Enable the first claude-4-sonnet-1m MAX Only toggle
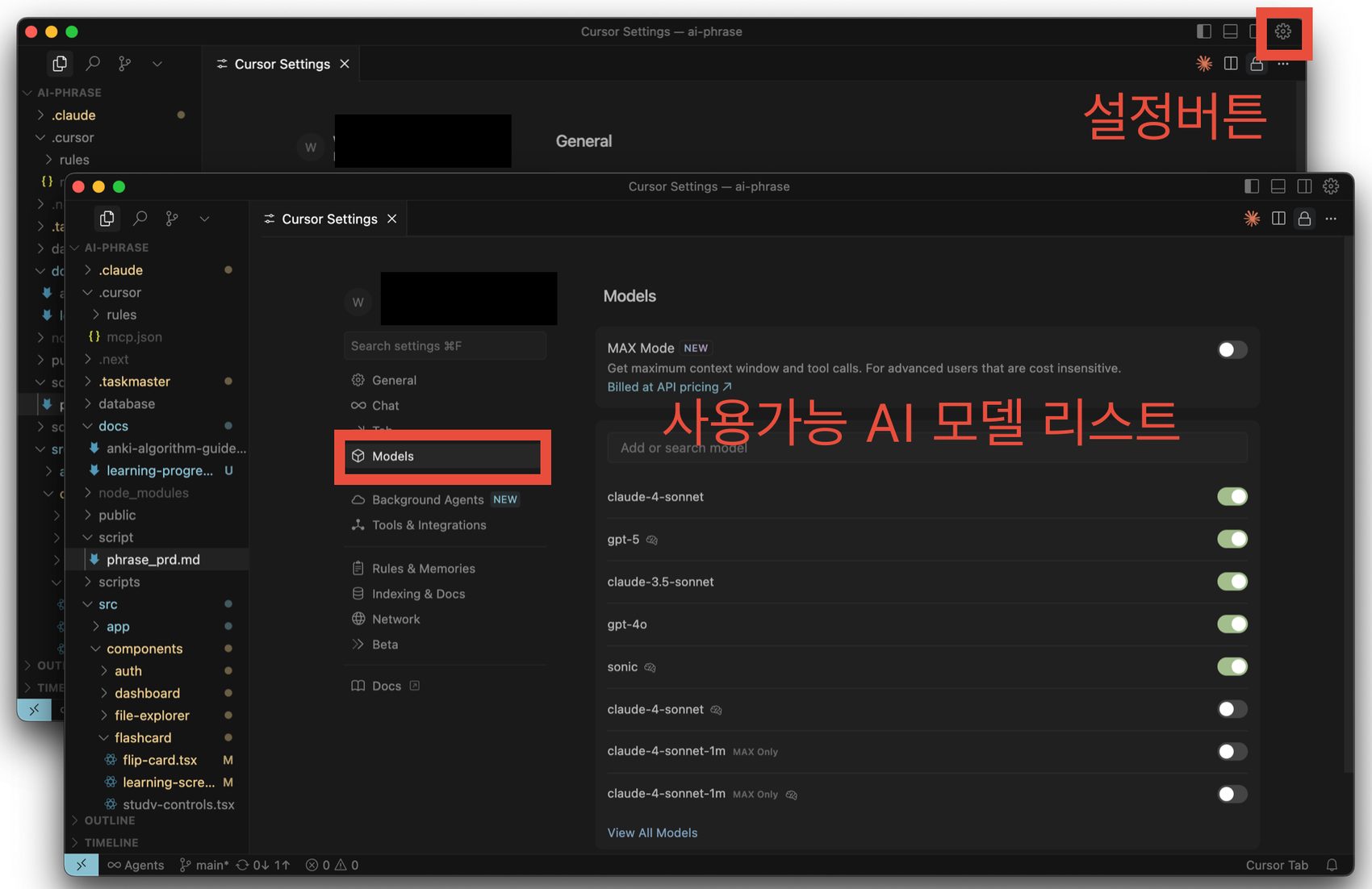1372x889 pixels. coord(1232,751)
